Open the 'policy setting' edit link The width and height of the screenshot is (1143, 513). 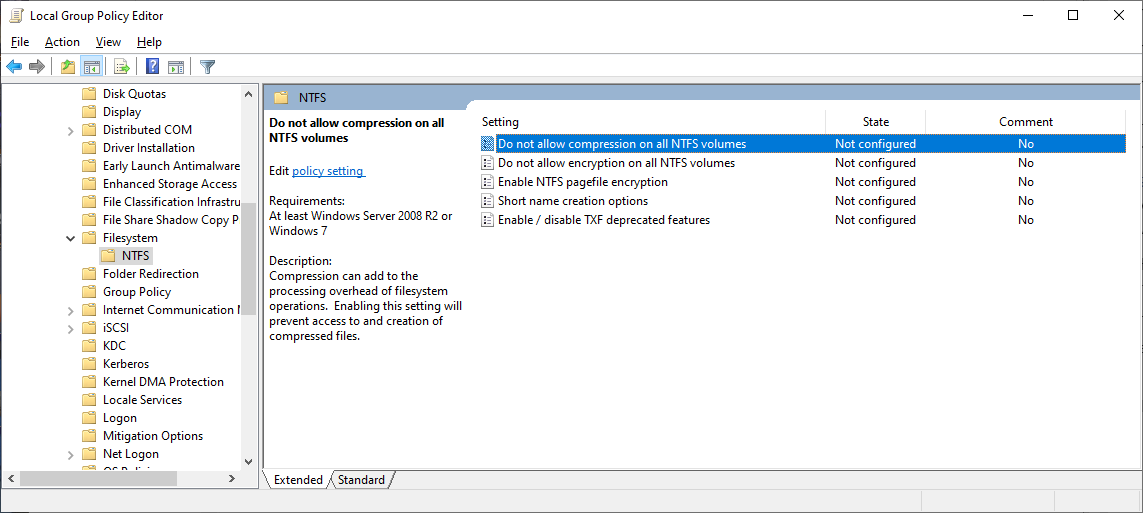point(328,171)
